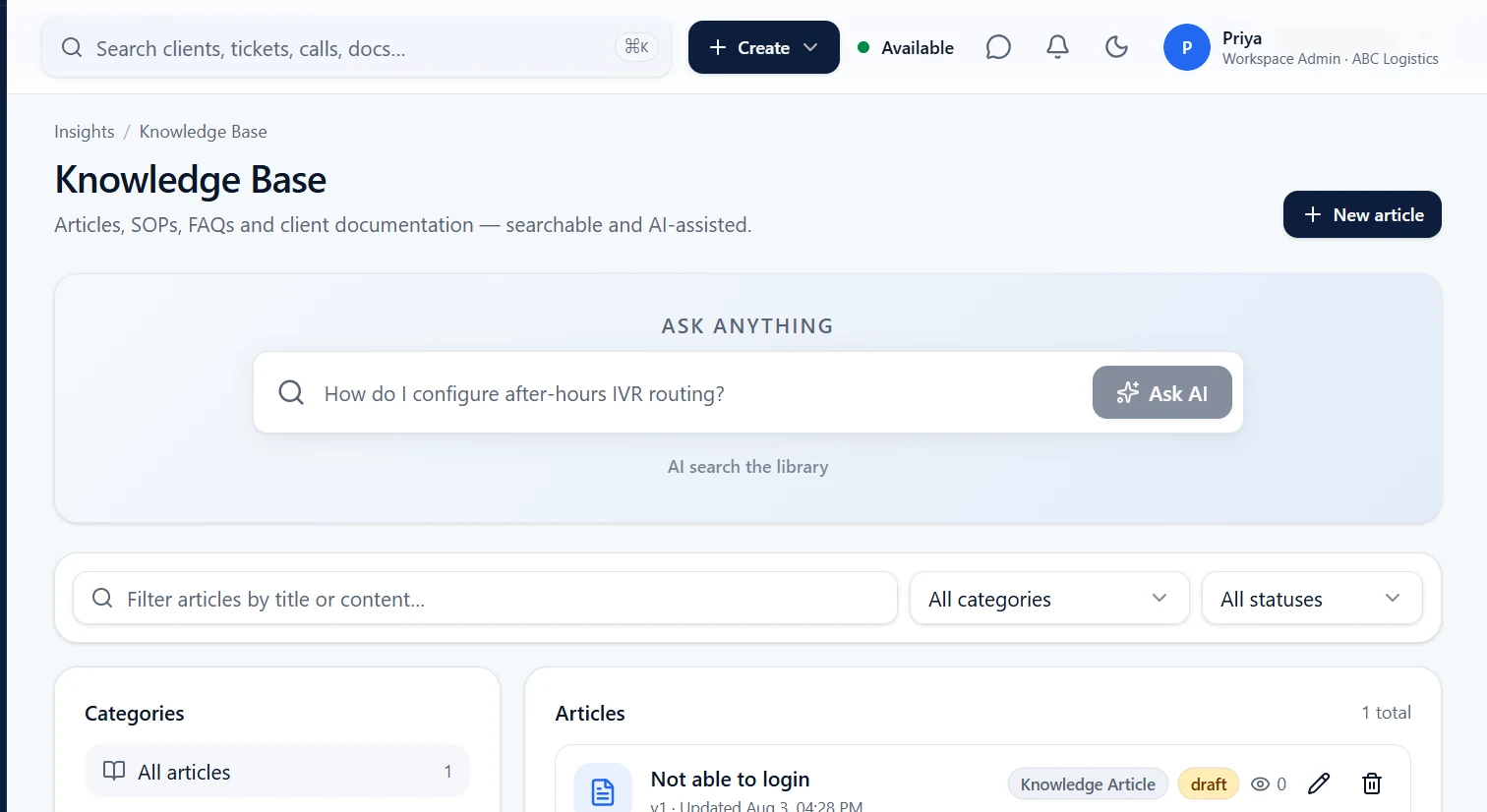Screen dimensions: 1487x812
Task: Click the ⌘K shortcut badge
Action: (x=636, y=46)
